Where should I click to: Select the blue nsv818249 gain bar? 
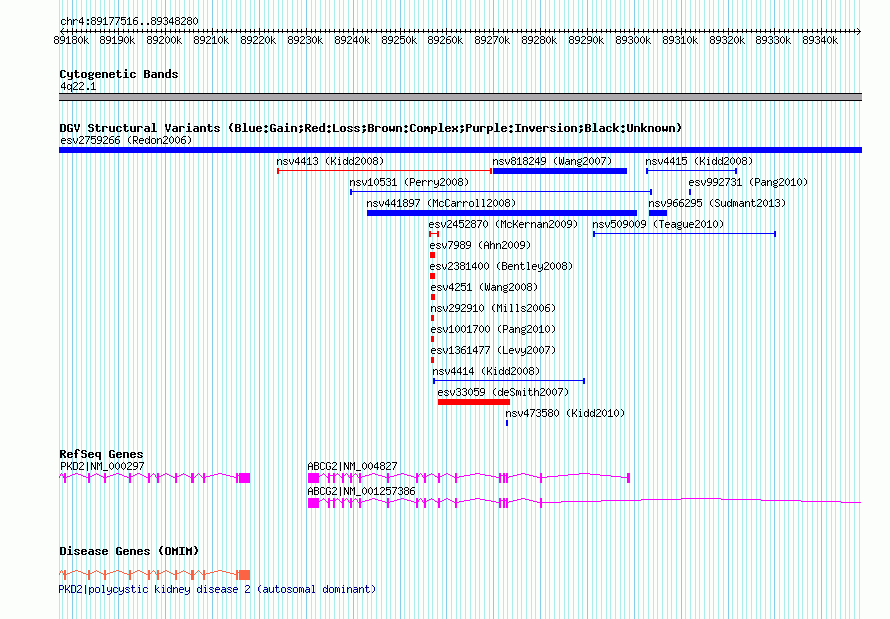pos(560,171)
